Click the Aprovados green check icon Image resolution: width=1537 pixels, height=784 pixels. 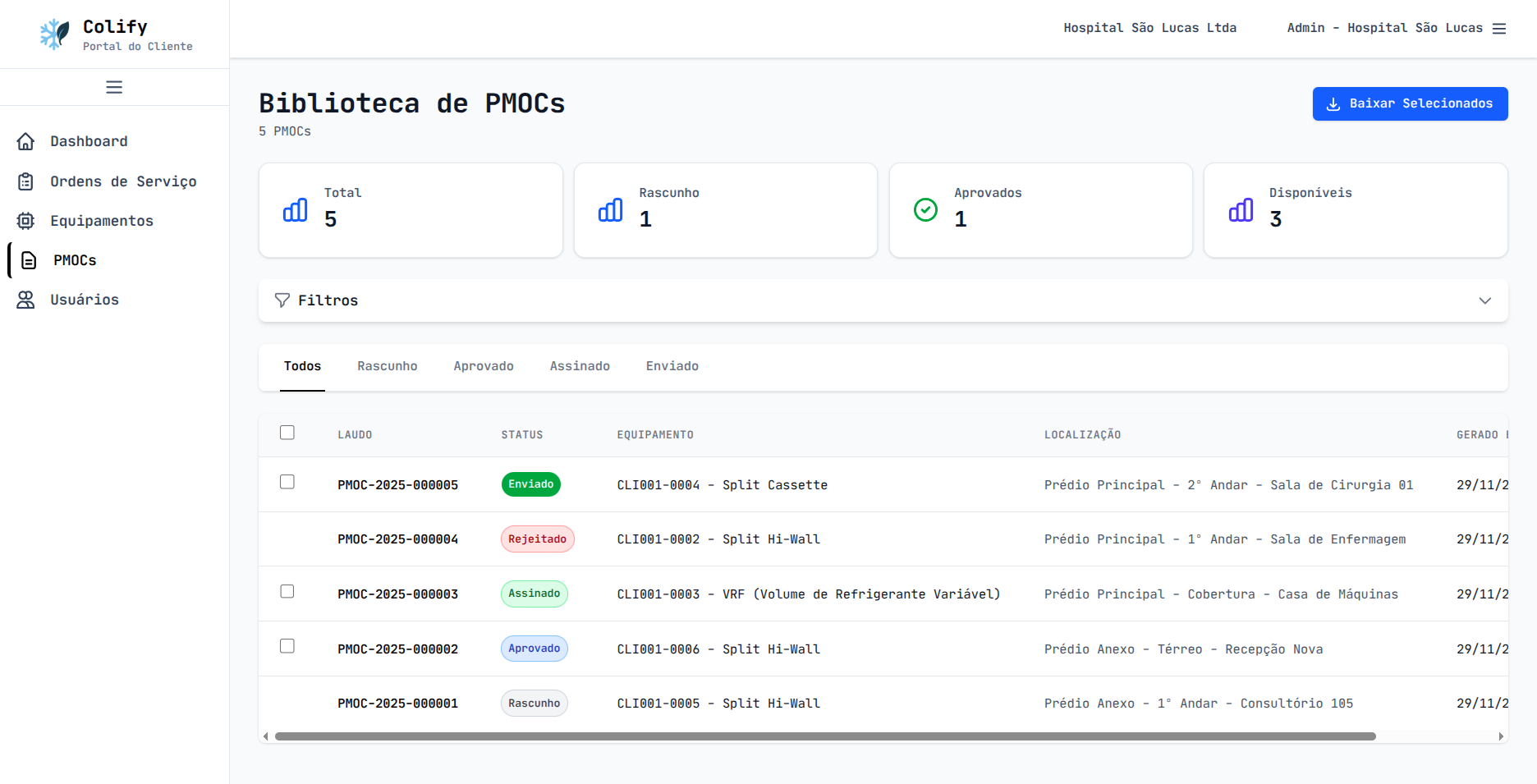pos(925,210)
